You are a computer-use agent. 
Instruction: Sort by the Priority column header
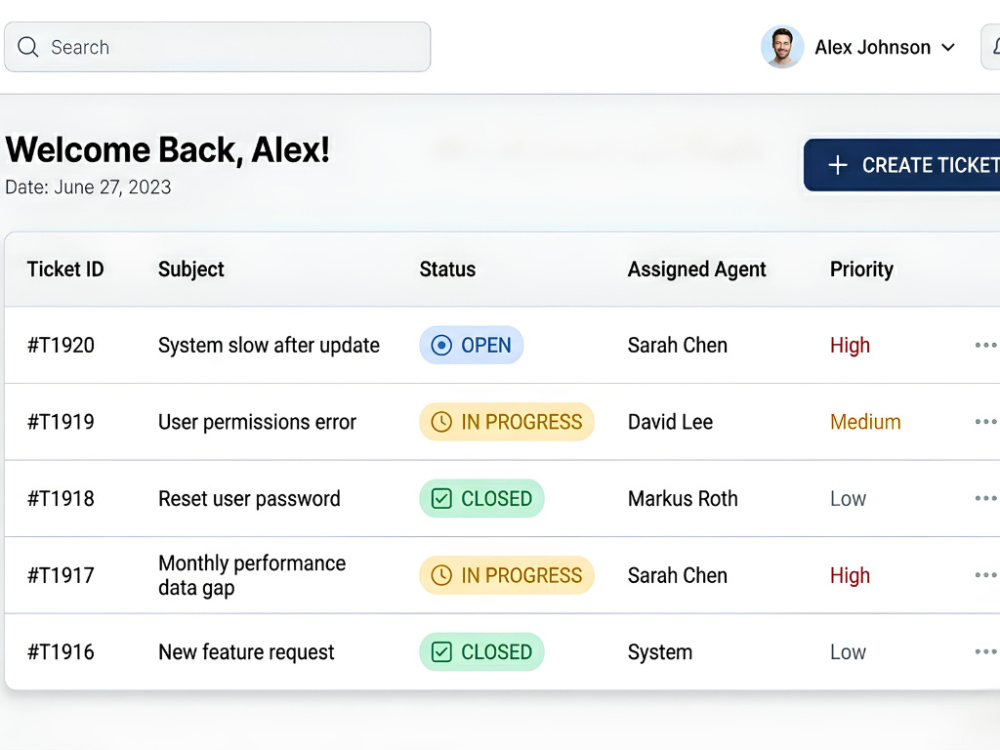(x=862, y=269)
